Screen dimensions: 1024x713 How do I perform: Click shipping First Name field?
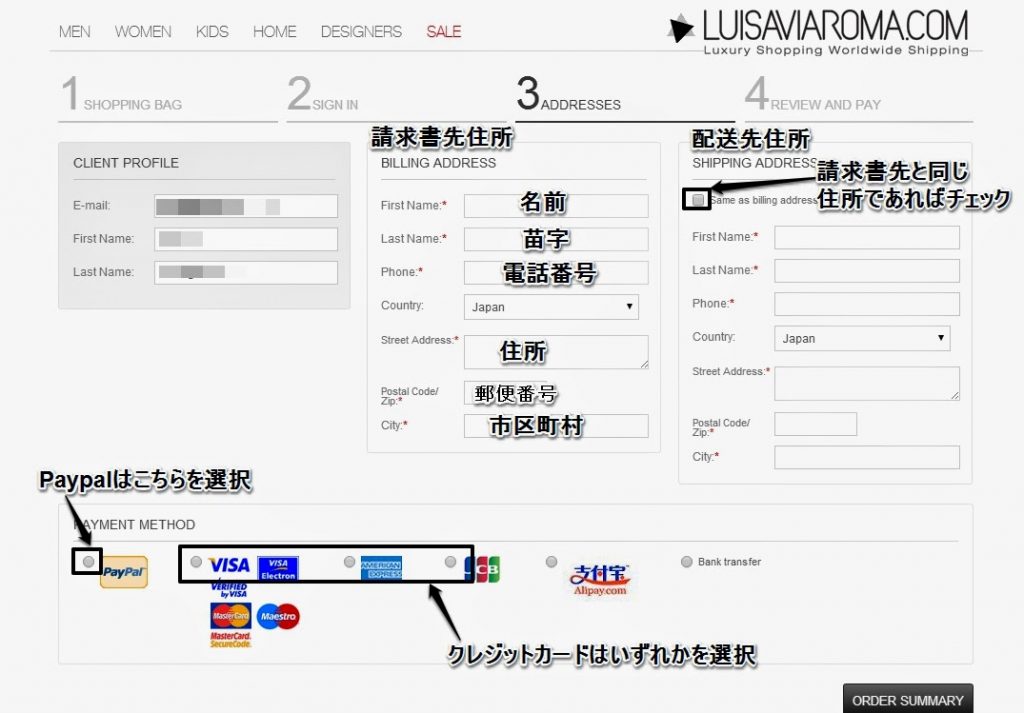[867, 237]
